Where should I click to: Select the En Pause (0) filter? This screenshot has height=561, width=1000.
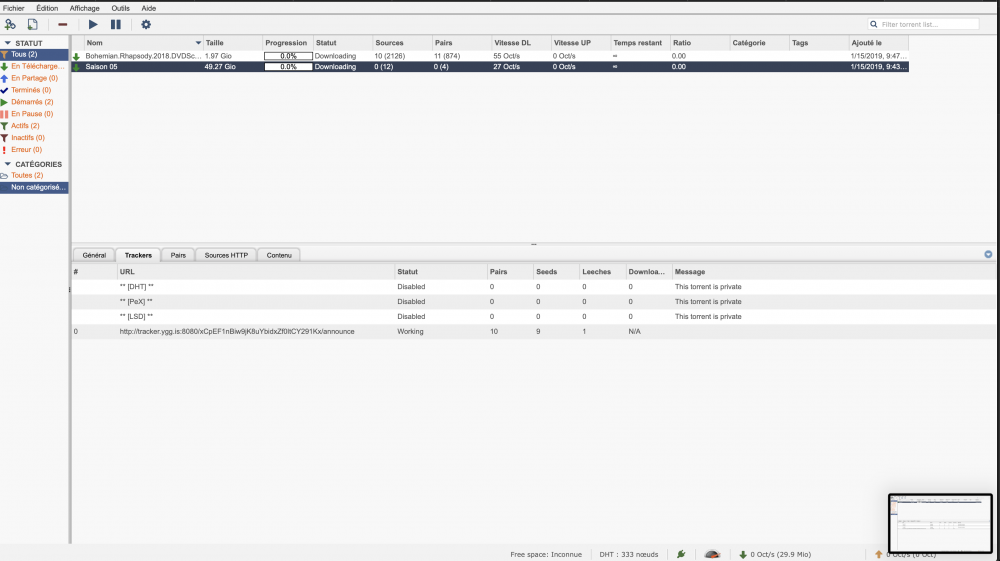pos(34,113)
